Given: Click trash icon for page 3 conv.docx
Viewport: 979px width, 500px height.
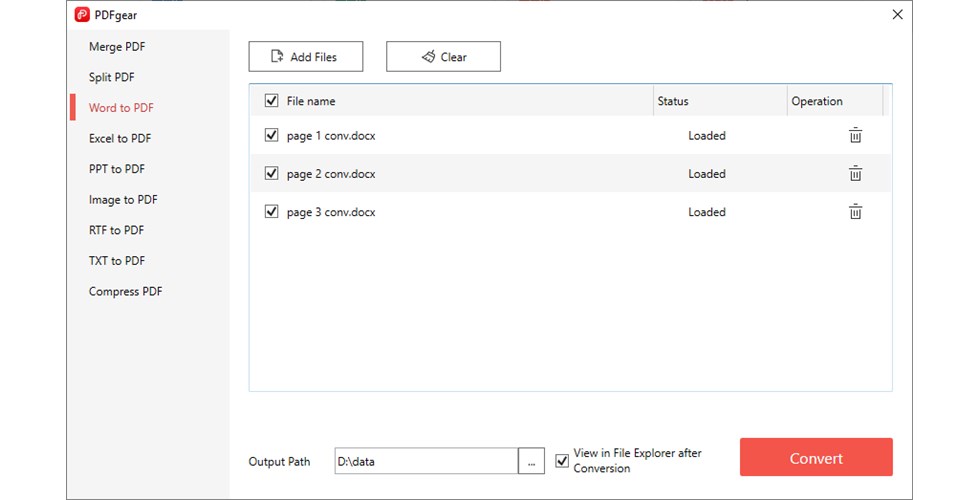Looking at the screenshot, I should (x=855, y=212).
